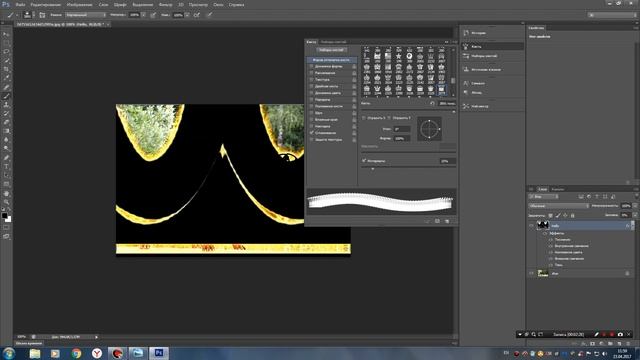The height and width of the screenshot is (360, 640).
Task: Open the layer blend mode Обычные dropdown
Action: click(x=558, y=206)
